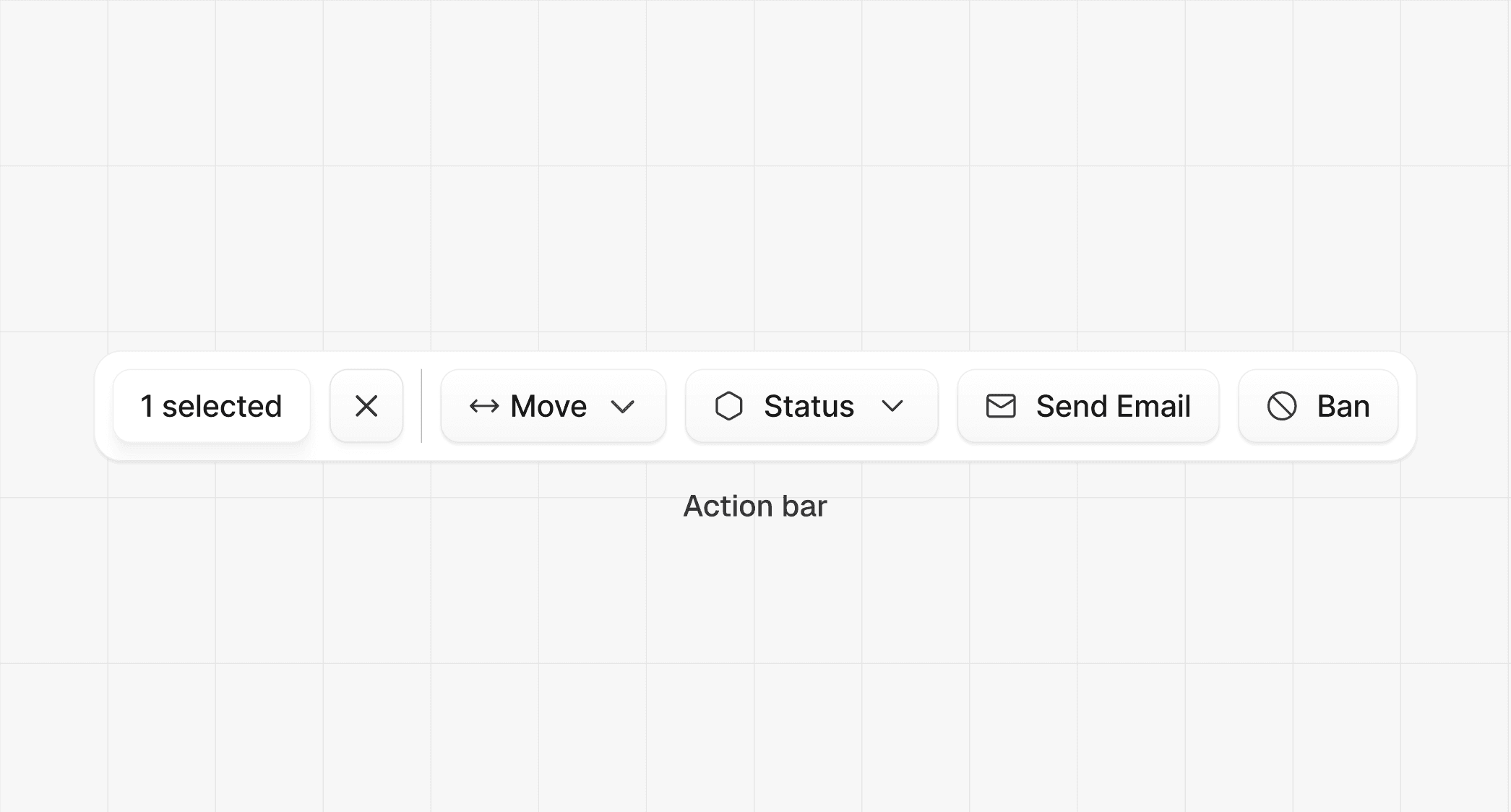The image size is (1511, 812).
Task: Select the prohibition symbol on the Ban control
Action: 1283,405
